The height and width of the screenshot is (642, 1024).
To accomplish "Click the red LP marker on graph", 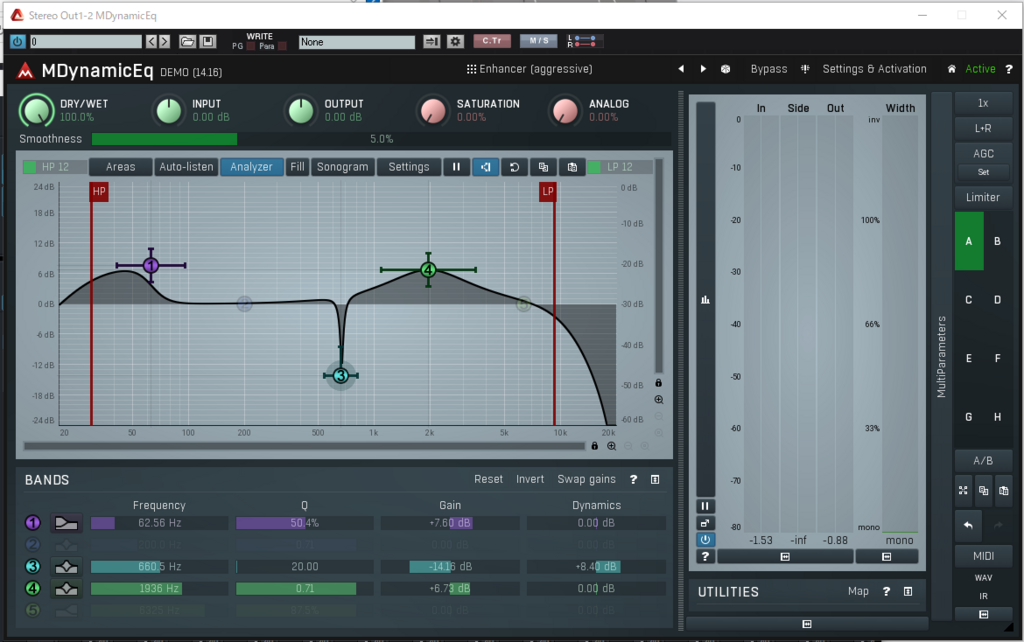I will coord(547,192).
